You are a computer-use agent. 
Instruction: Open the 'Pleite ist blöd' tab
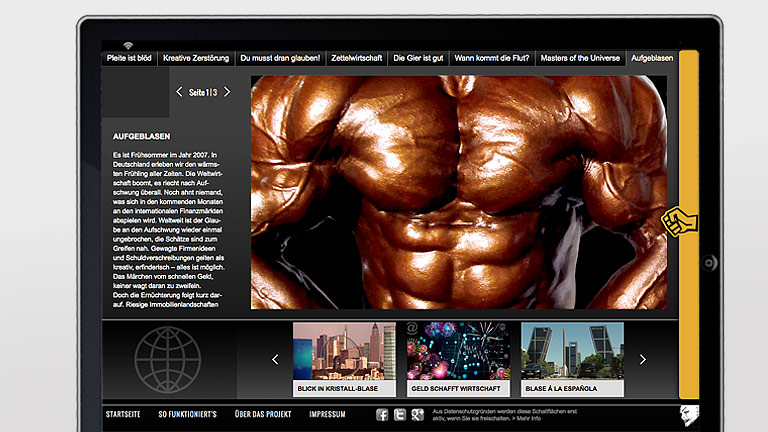[129, 58]
